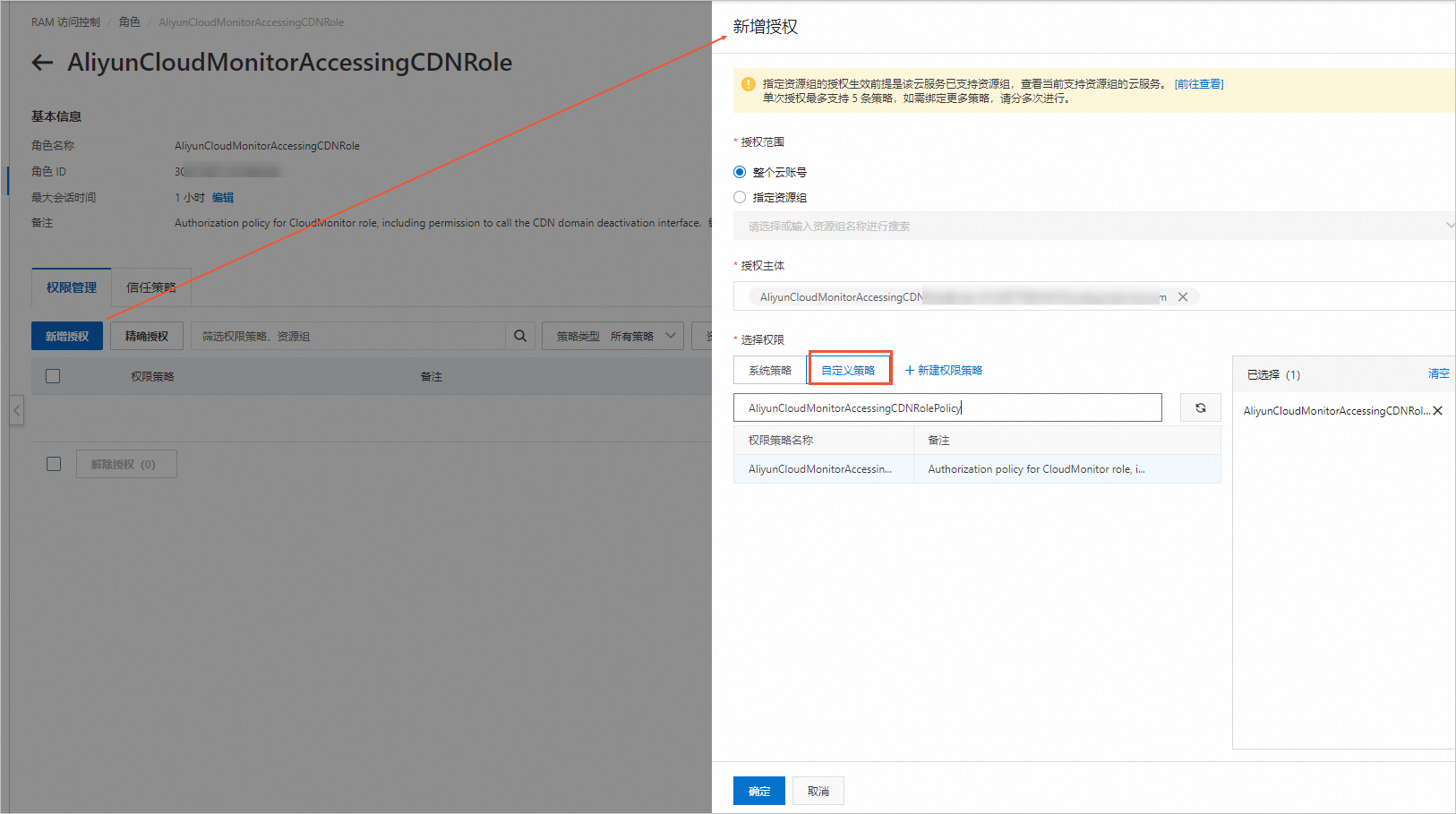Tick the header checkbox in 权限策略 table
Screen dimensions: 1456x814
[53, 376]
